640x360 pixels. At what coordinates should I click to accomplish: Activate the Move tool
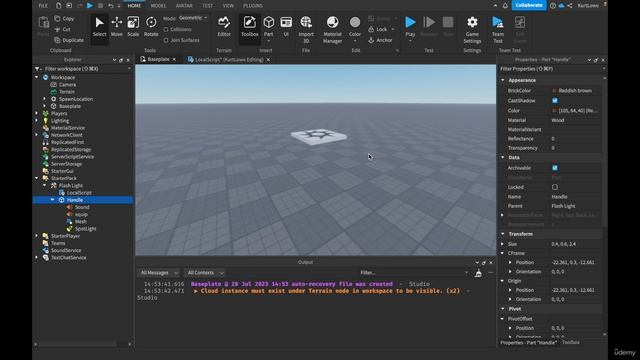pyautogui.click(x=117, y=27)
